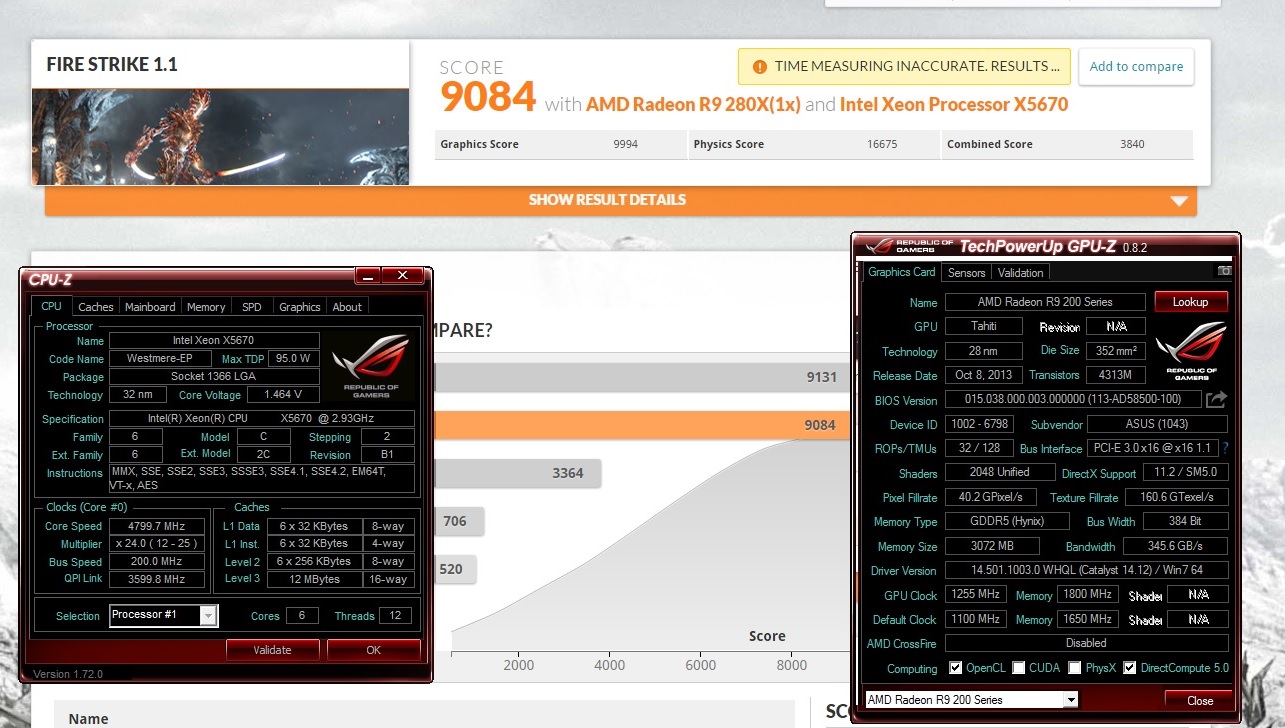This screenshot has width=1285, height=728.
Task: Click the Package value Socket 1366 LGA
Action: (x=214, y=377)
